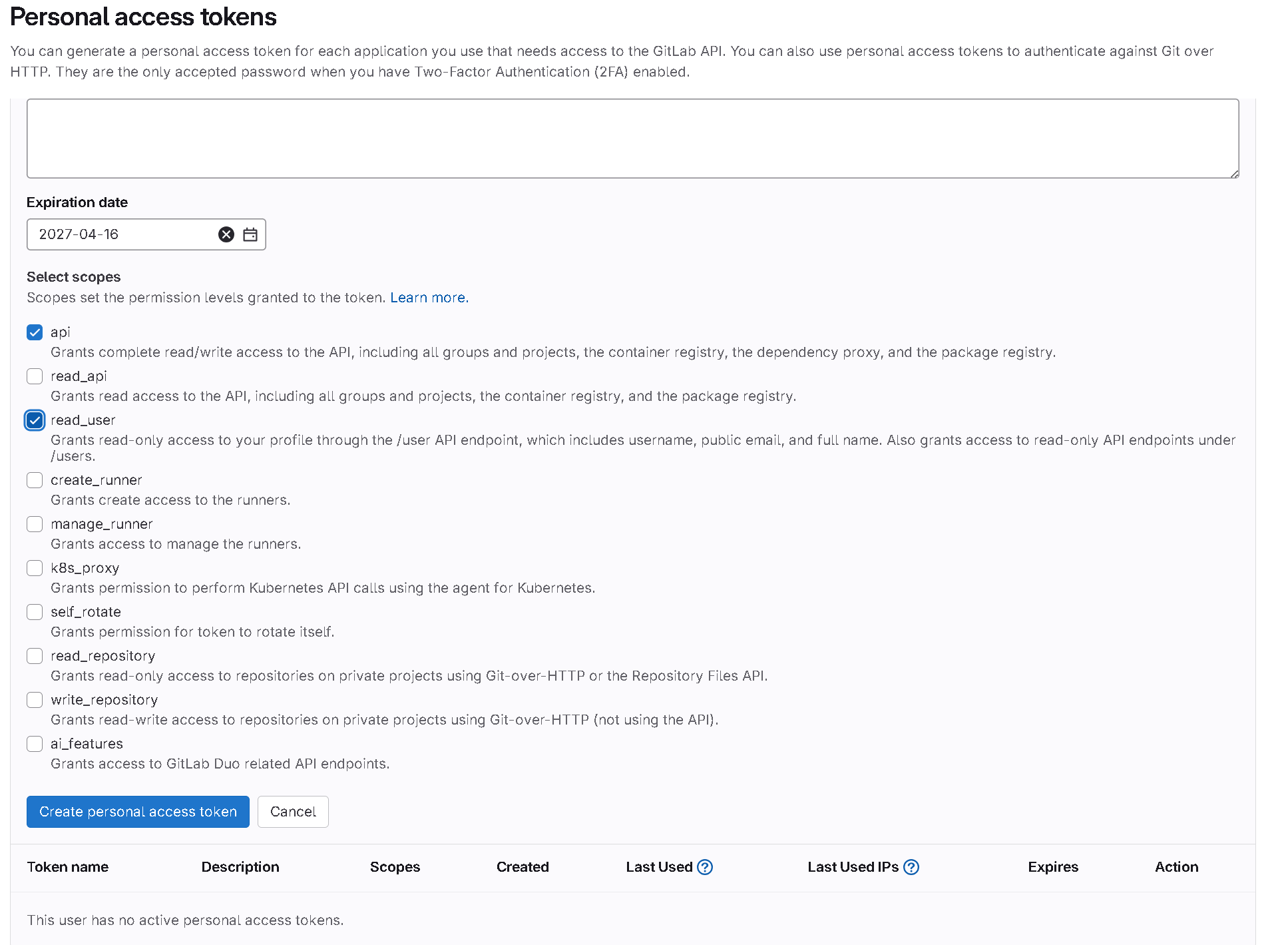Select the self_rotate scope
The image size is (1288, 945).
point(35,612)
